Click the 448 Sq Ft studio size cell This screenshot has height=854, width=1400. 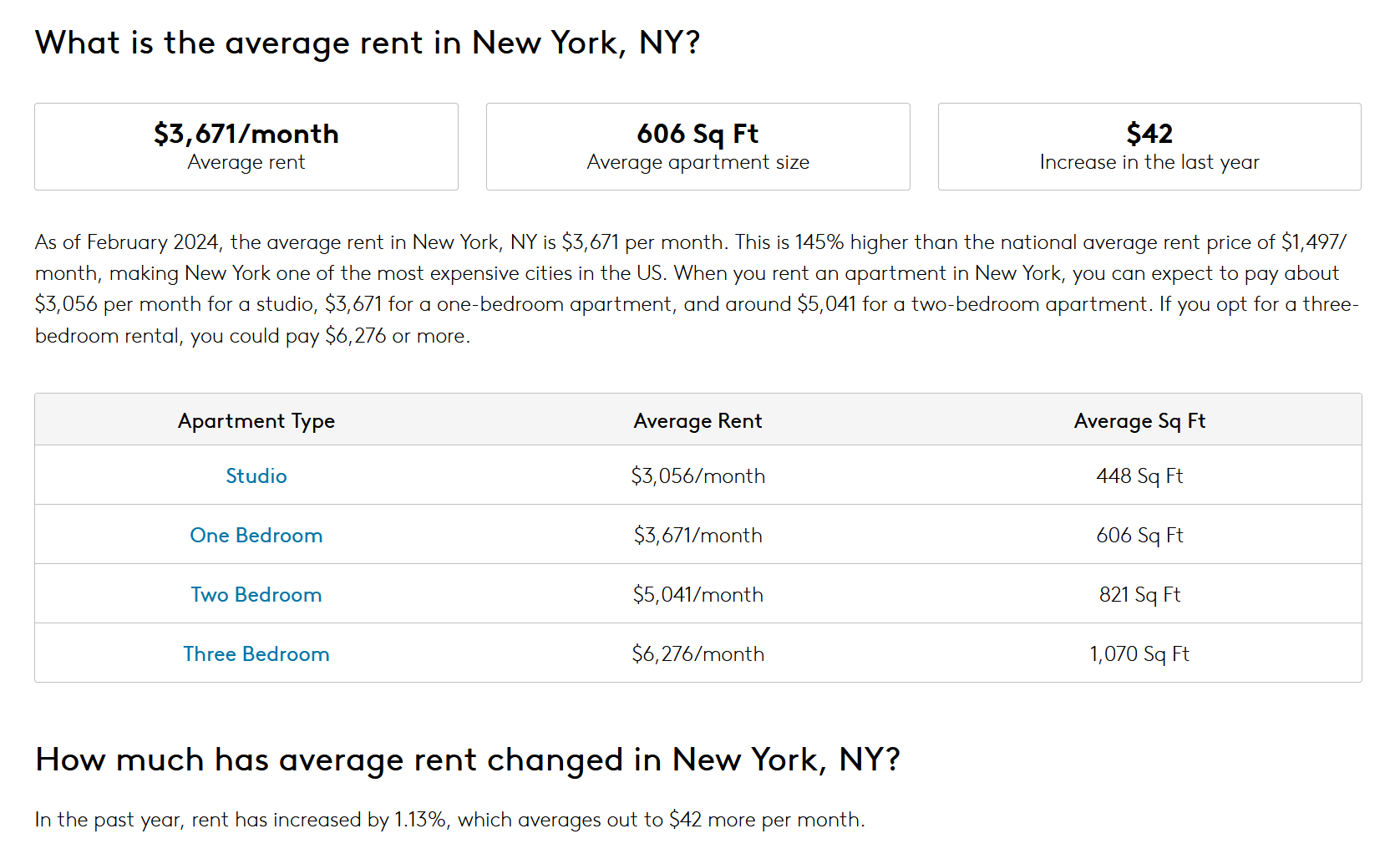pos(1139,476)
